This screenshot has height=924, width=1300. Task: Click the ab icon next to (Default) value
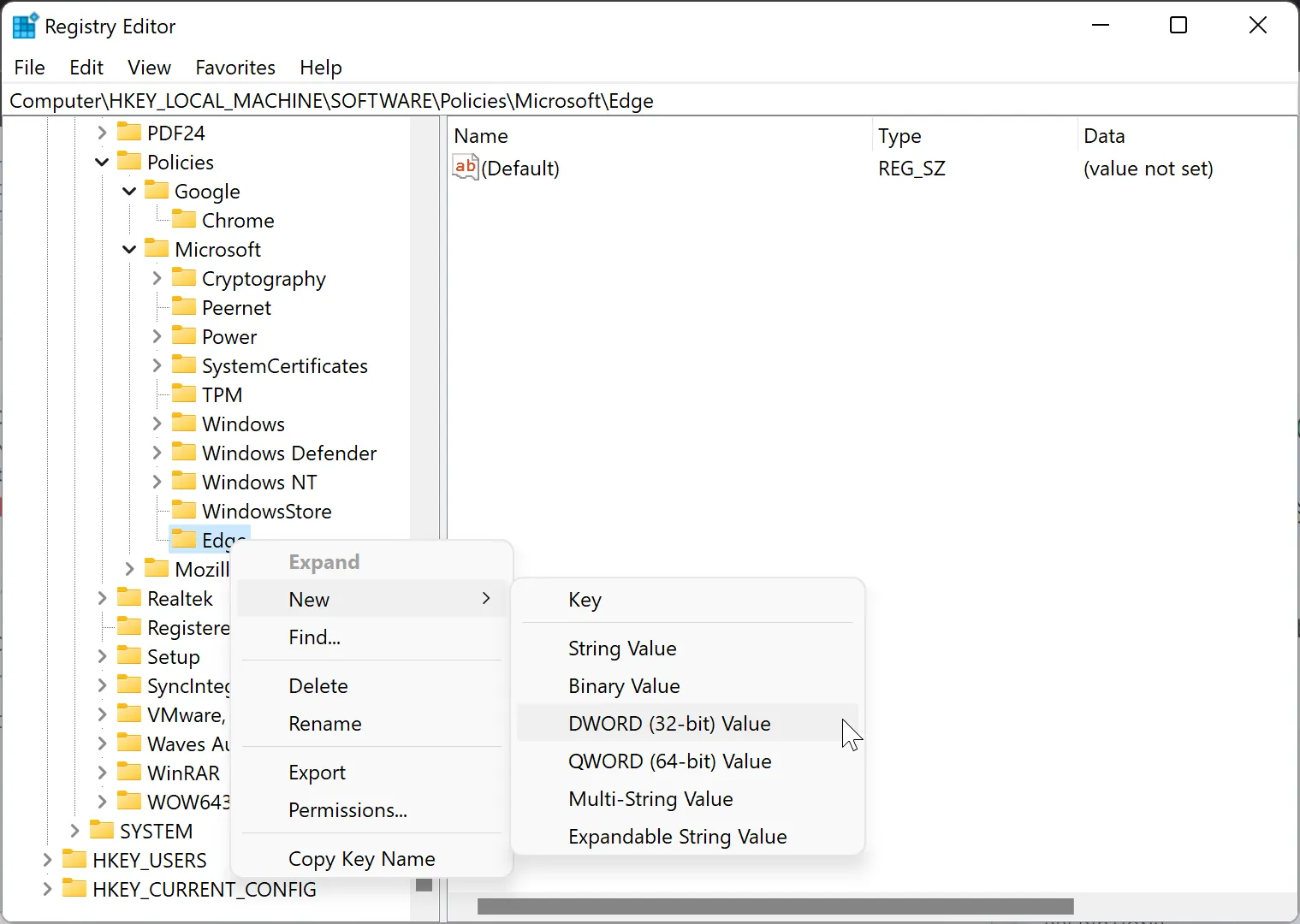(465, 167)
